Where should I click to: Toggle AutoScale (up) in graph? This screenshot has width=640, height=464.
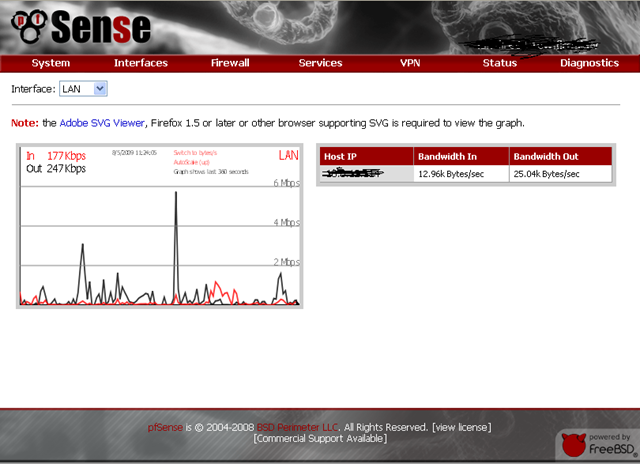191,162
